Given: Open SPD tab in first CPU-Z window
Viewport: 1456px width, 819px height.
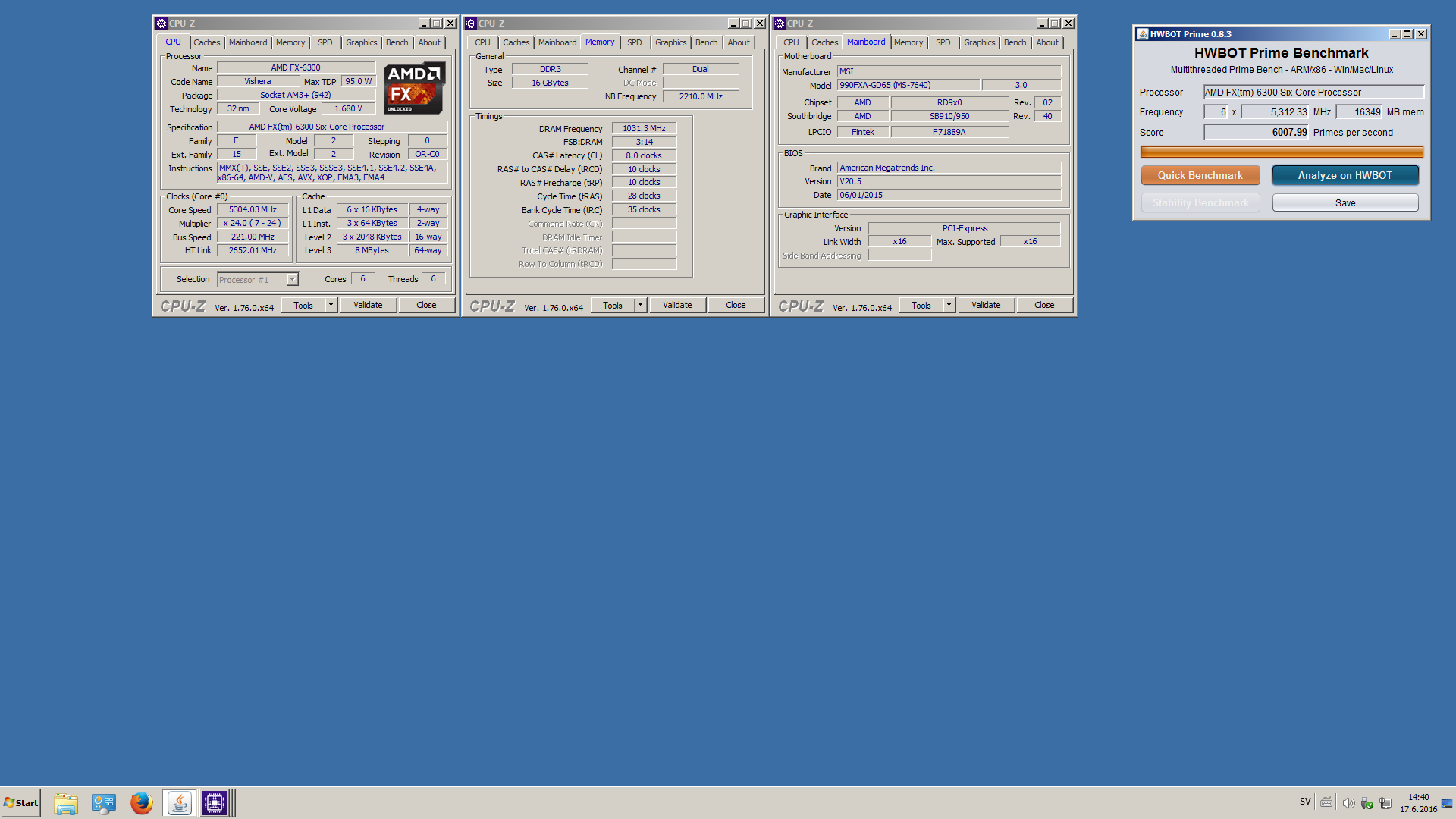Looking at the screenshot, I should [x=325, y=42].
